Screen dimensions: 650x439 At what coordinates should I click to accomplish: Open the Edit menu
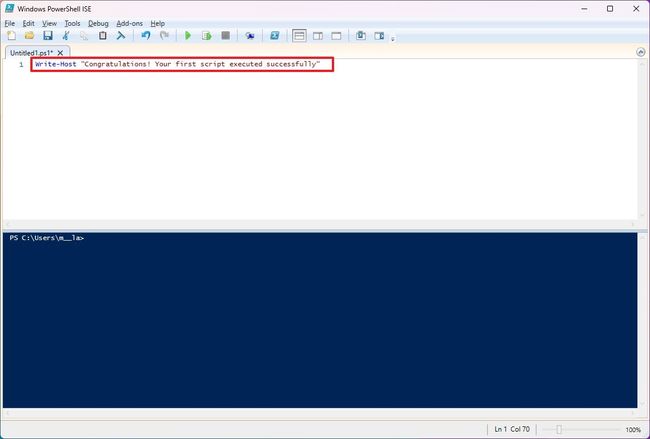tap(29, 24)
